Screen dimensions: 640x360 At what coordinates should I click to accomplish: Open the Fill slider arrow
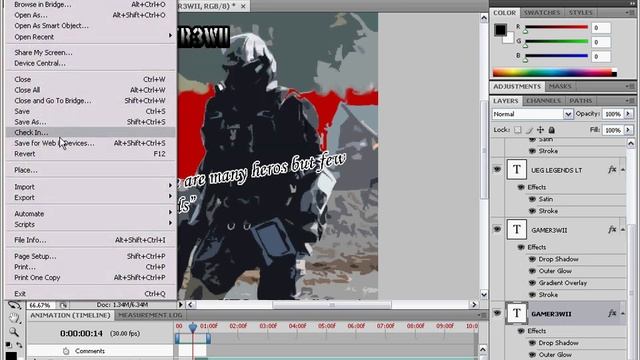(x=628, y=130)
